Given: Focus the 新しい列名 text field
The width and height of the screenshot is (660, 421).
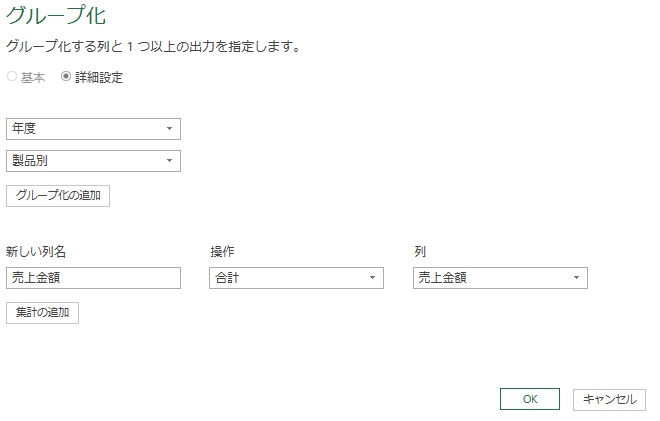Looking at the screenshot, I should [x=93, y=278].
